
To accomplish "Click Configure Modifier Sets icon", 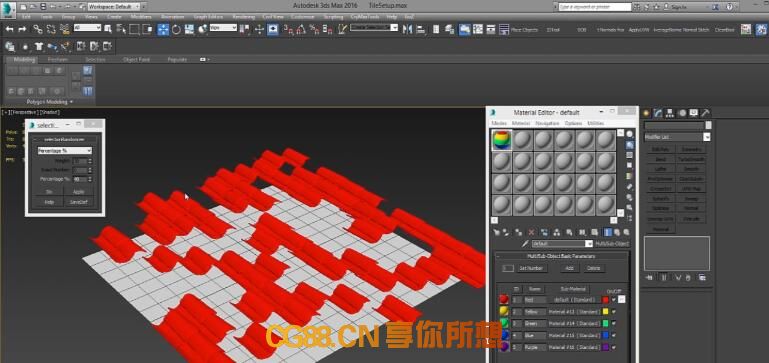I will pyautogui.click(x=702, y=278).
